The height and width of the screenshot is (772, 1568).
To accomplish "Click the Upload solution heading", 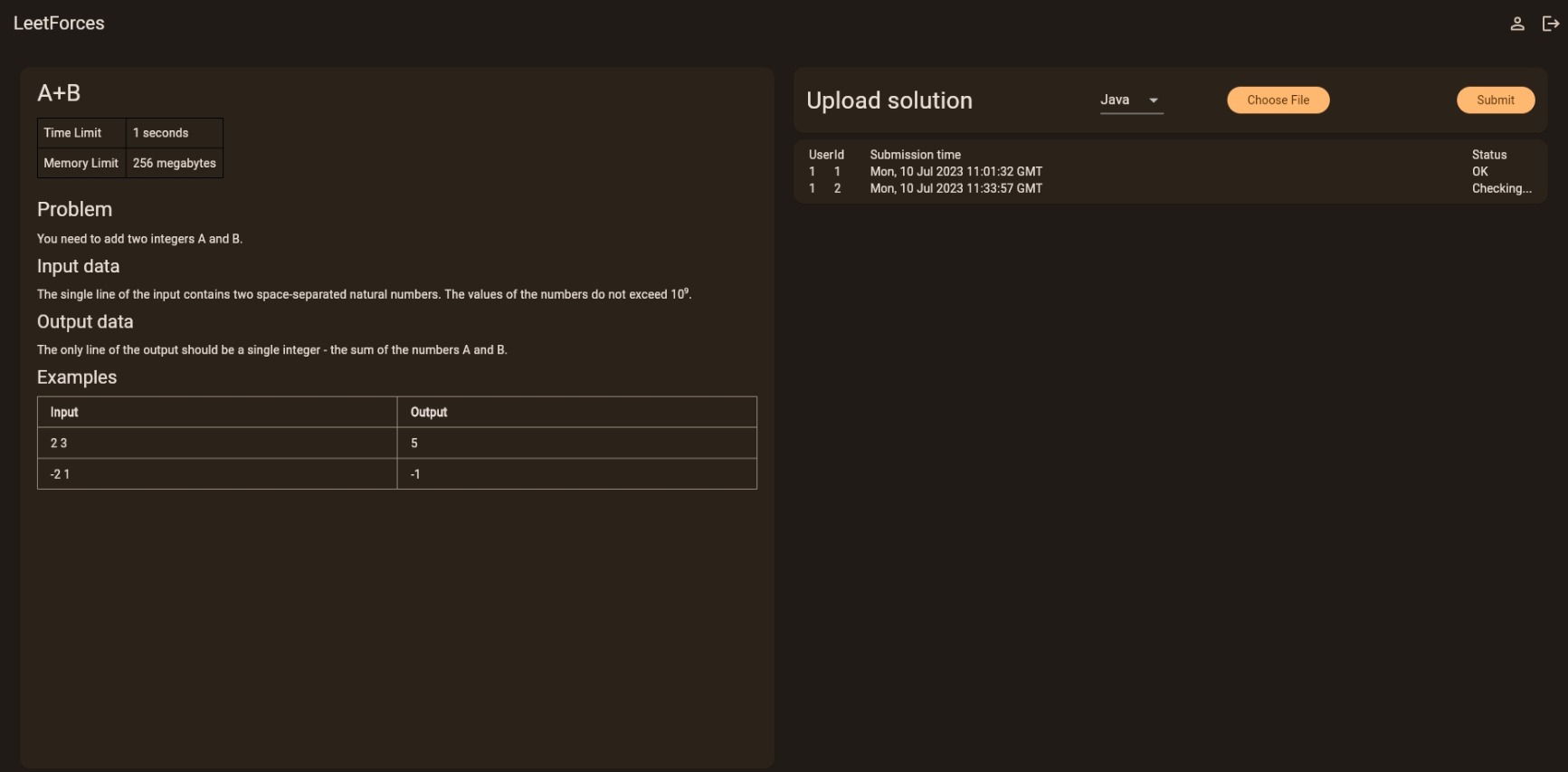I will pyautogui.click(x=889, y=100).
